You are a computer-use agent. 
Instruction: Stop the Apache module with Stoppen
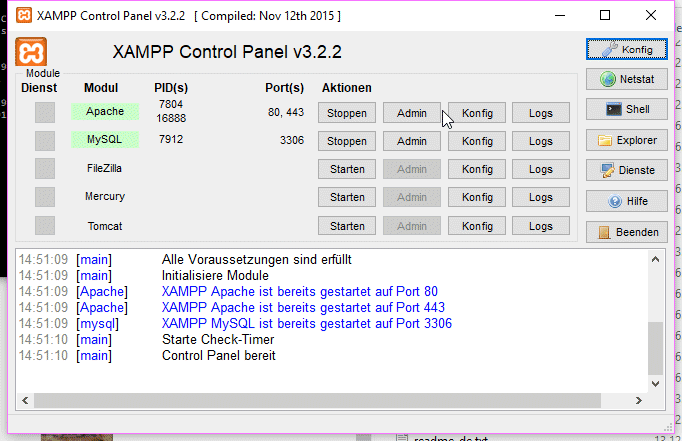347,113
